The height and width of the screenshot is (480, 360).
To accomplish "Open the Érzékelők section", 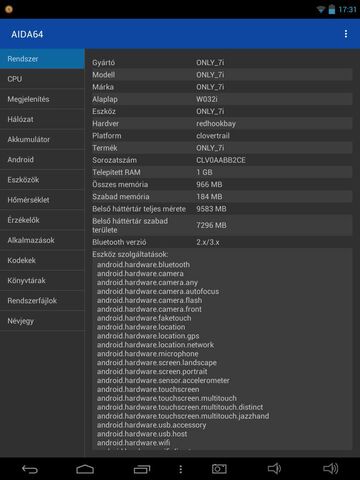I will 42,220.
